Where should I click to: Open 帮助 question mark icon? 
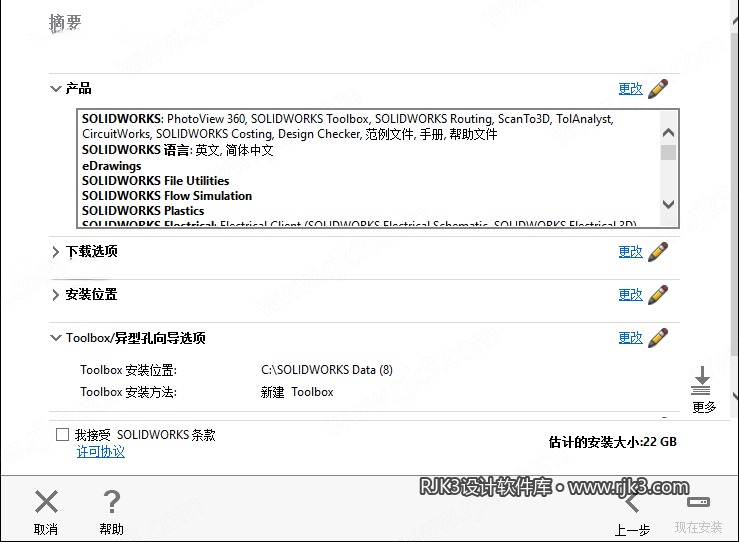tap(112, 501)
